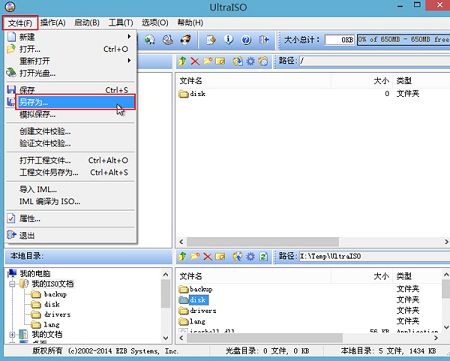Open the 操作(A) menu
This screenshot has width=450, height=361.
click(53, 23)
